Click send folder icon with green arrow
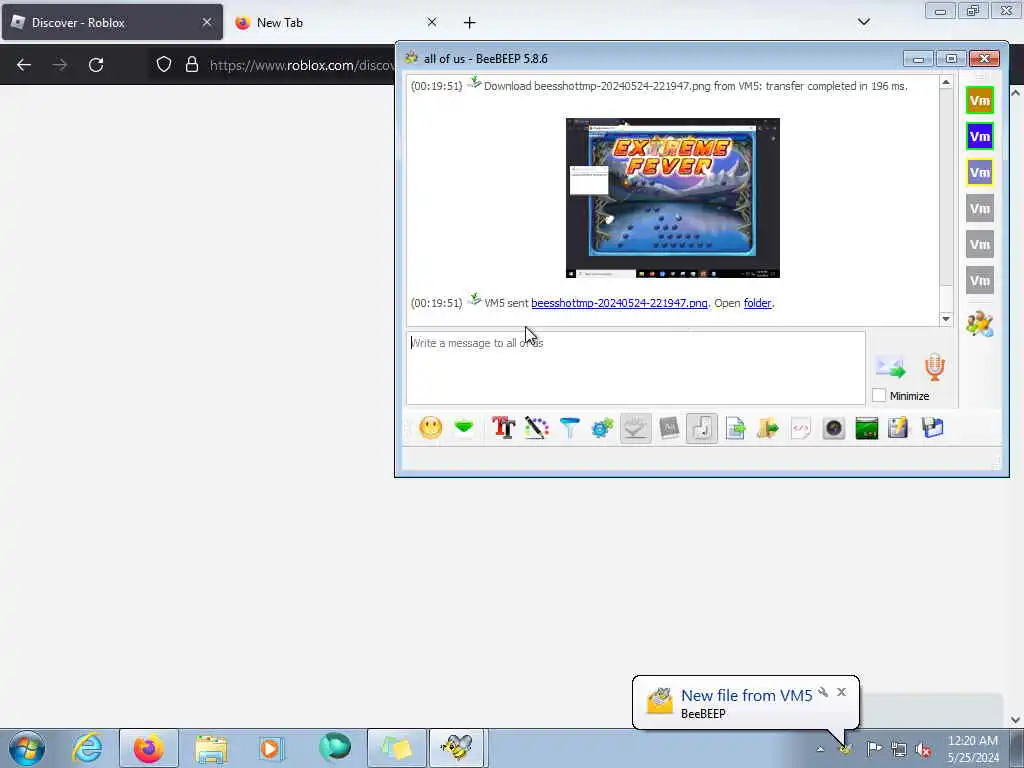1024x768 pixels. point(768,428)
